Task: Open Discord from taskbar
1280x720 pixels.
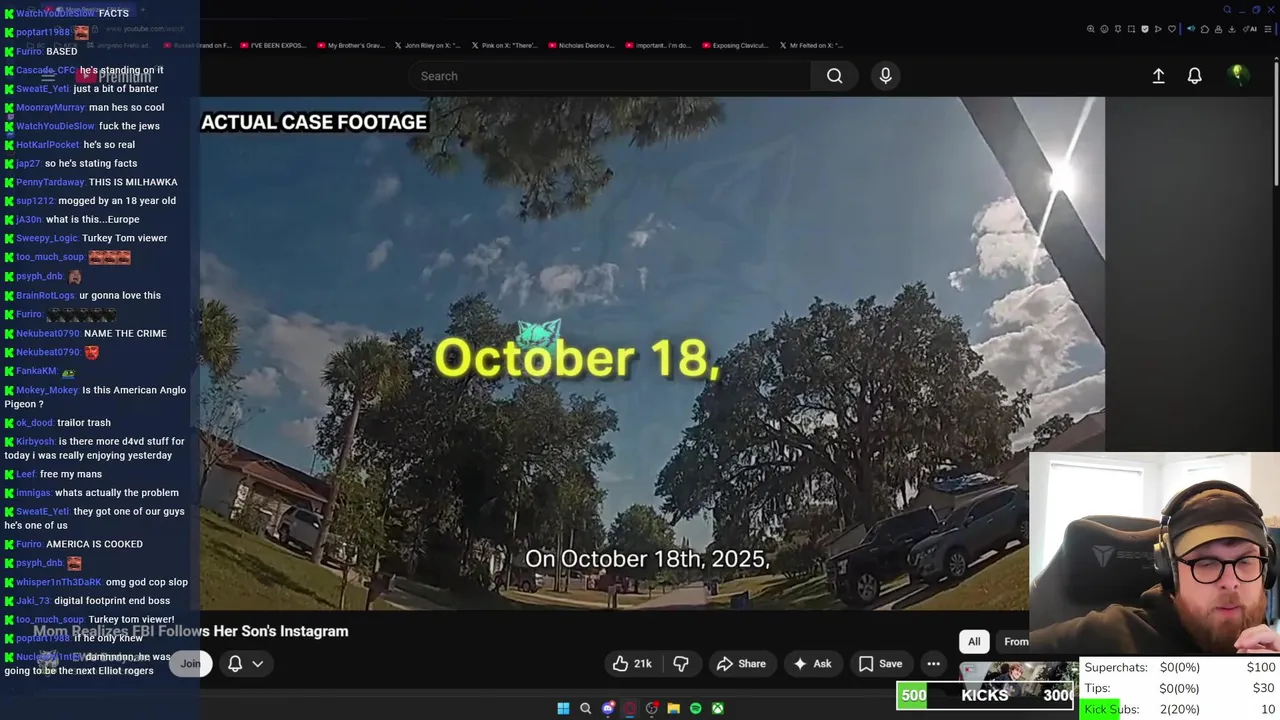Action: [x=608, y=708]
